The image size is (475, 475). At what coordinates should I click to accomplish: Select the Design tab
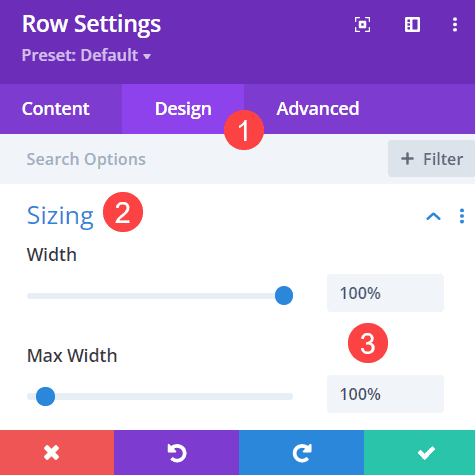pos(183,109)
